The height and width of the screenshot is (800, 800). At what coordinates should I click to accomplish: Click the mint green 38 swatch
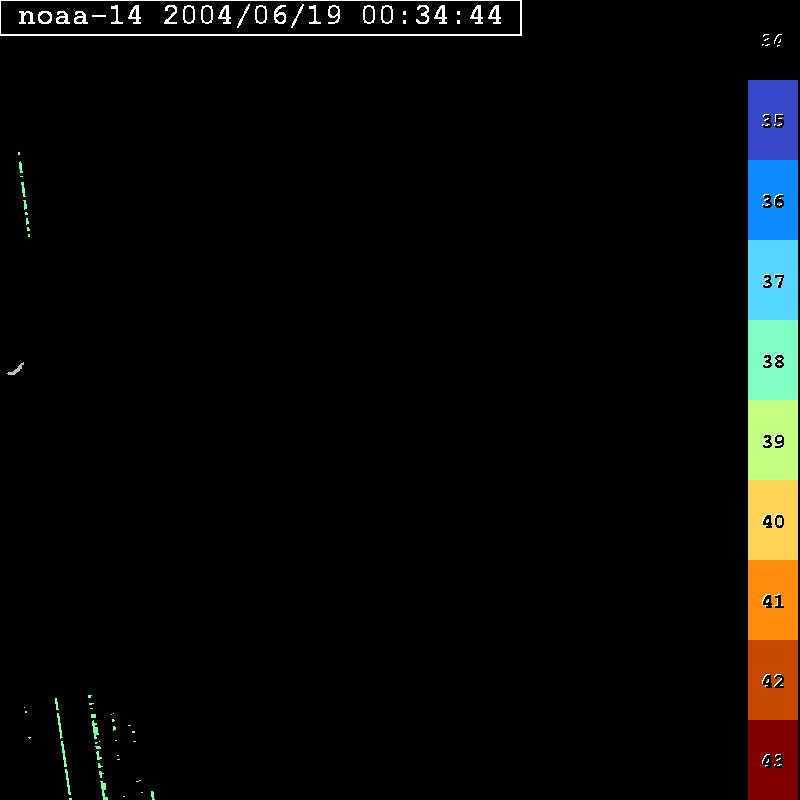point(772,360)
